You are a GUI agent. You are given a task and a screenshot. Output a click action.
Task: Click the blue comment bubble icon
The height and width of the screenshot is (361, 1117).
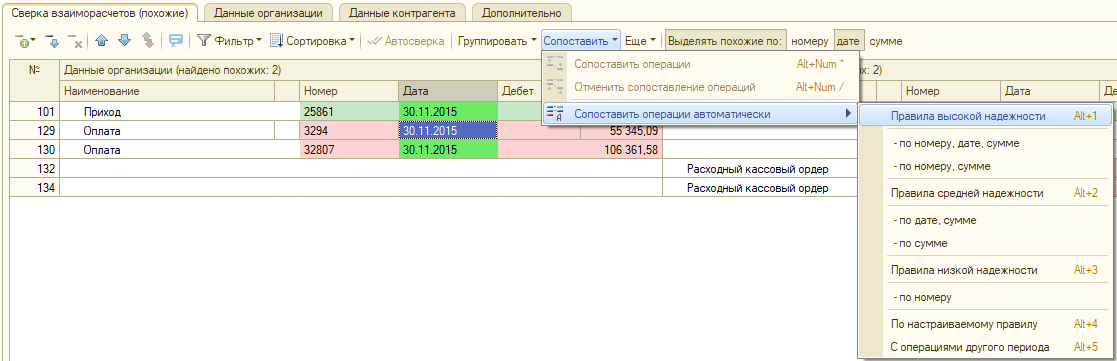pyautogui.click(x=175, y=41)
